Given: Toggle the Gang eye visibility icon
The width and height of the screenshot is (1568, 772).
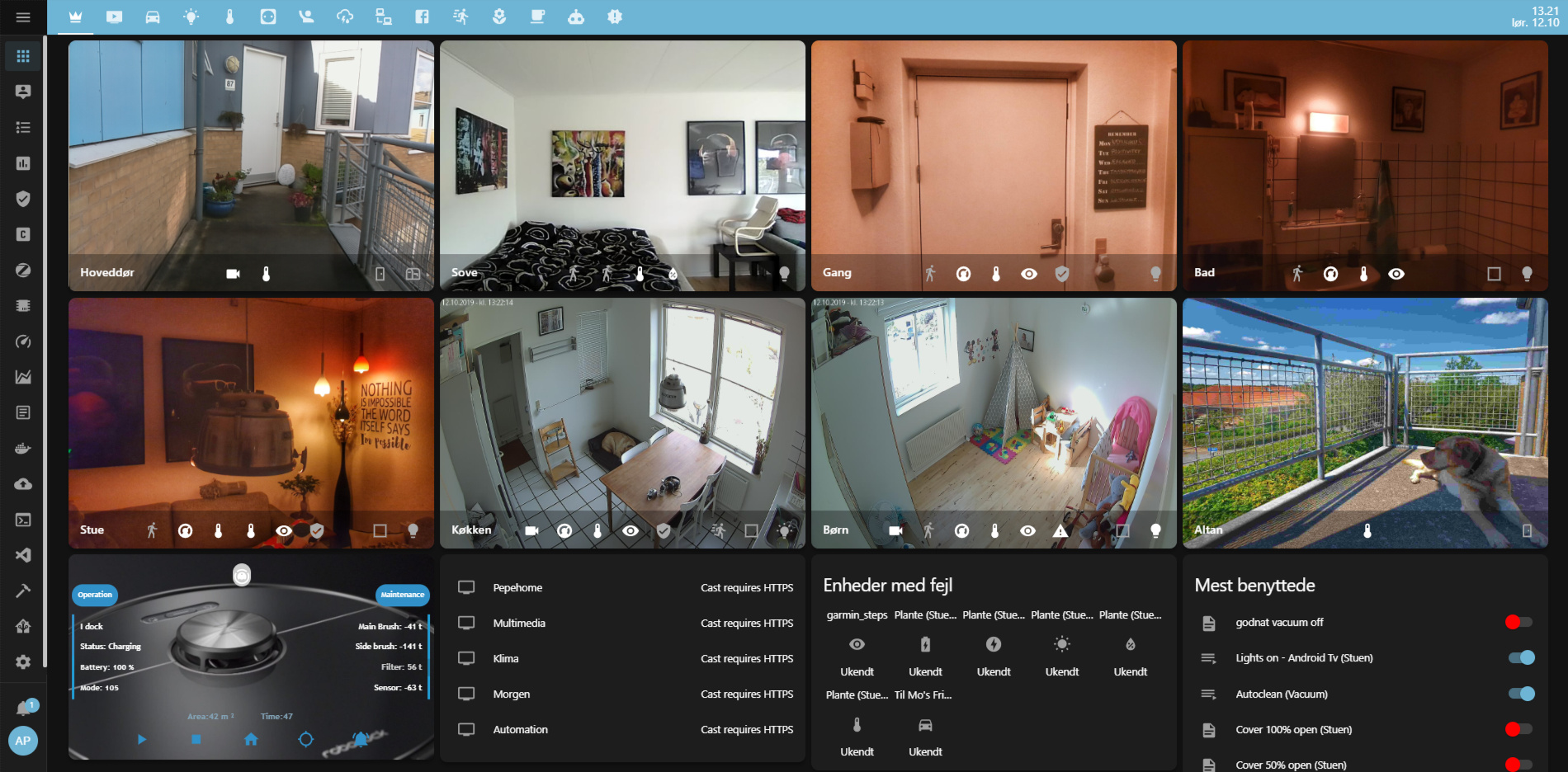Looking at the screenshot, I should point(1029,274).
